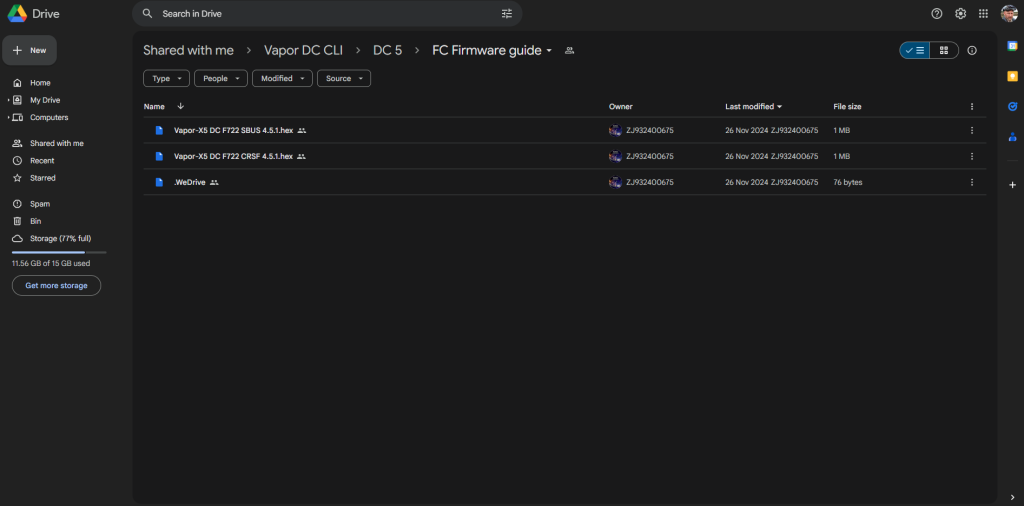Screen dimensions: 1024x506
Task: Click owner avatar in SBUS row
Action: pyautogui.click(x=615, y=131)
